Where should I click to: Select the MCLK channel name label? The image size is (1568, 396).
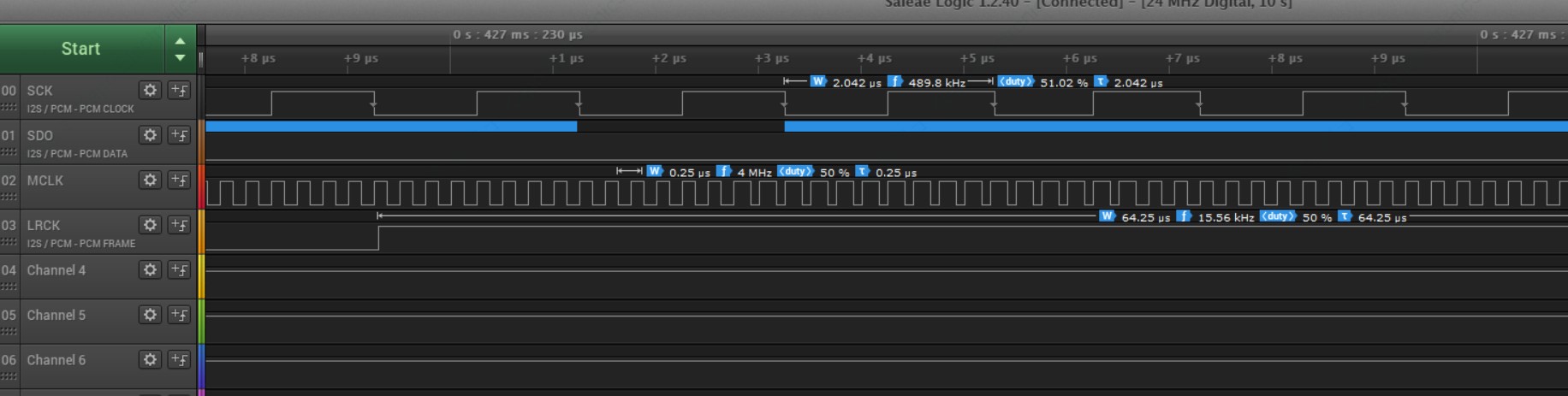click(45, 180)
